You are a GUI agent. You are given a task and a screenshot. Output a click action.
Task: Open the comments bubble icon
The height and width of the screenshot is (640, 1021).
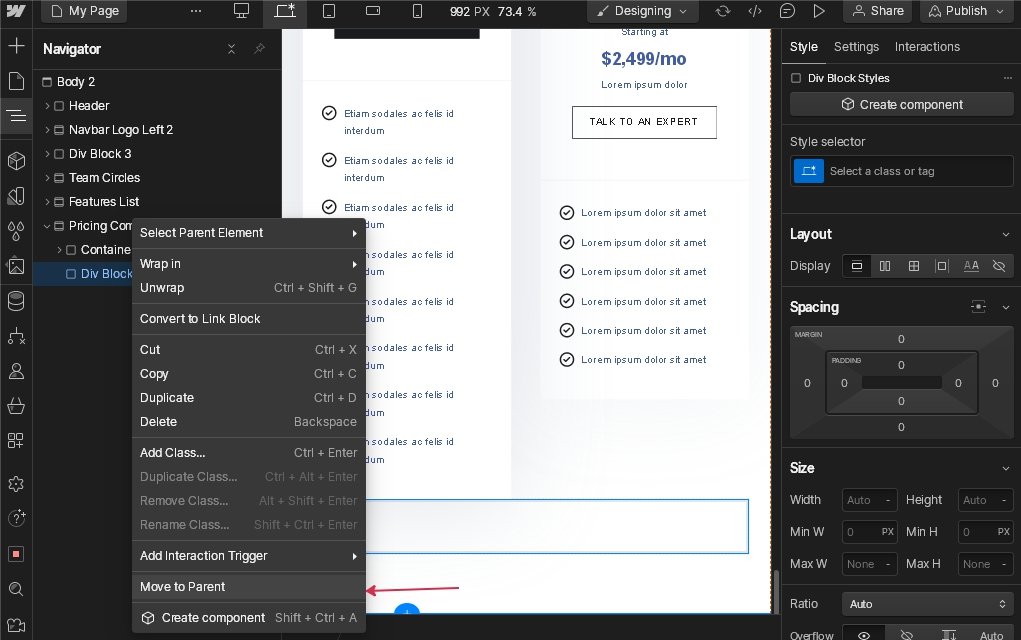(x=788, y=11)
